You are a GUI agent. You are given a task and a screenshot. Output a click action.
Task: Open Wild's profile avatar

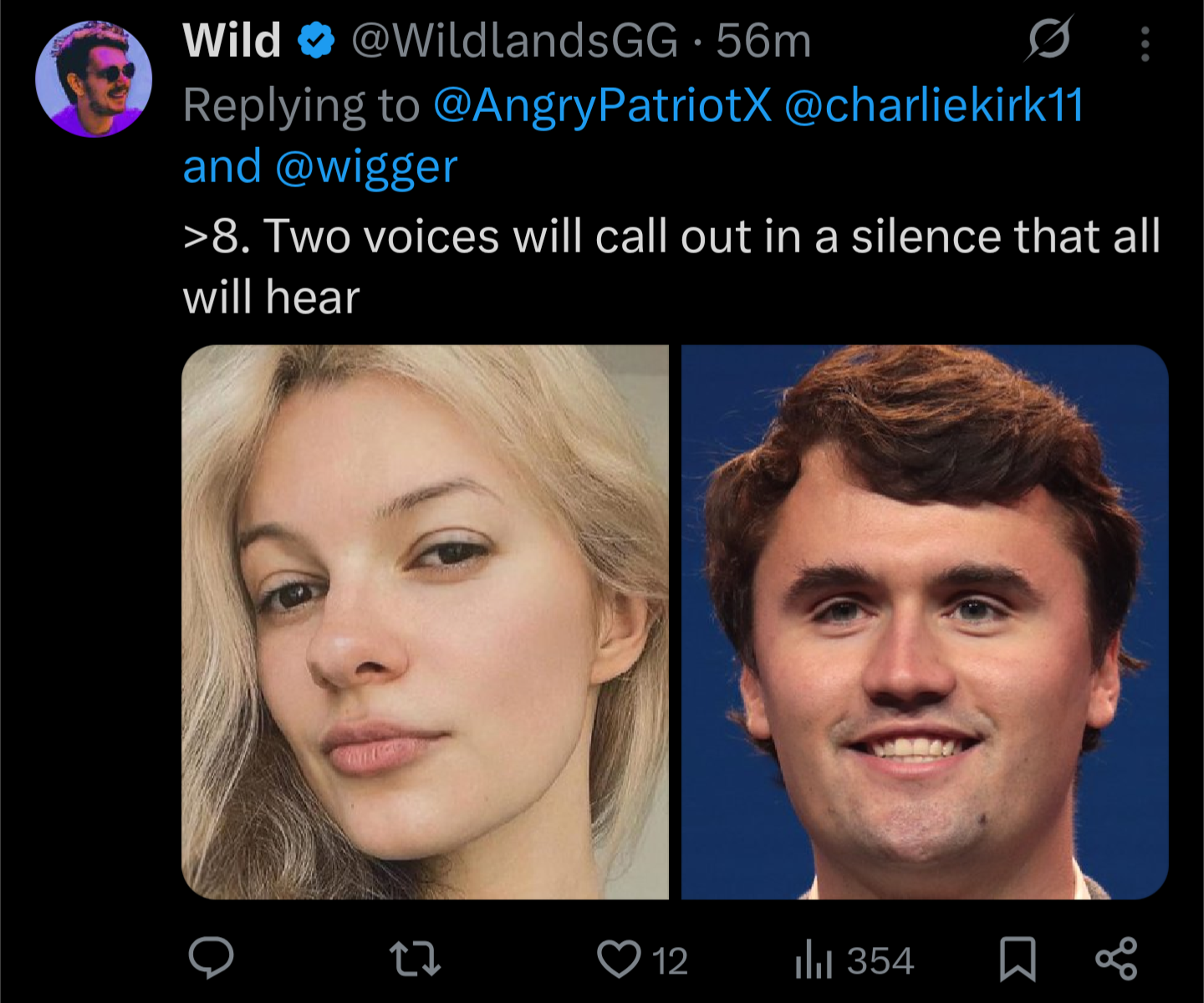(94, 79)
